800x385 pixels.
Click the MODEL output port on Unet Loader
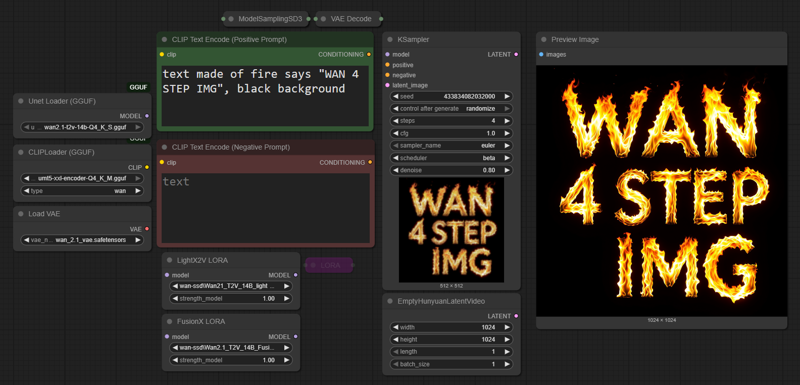pyautogui.click(x=147, y=116)
